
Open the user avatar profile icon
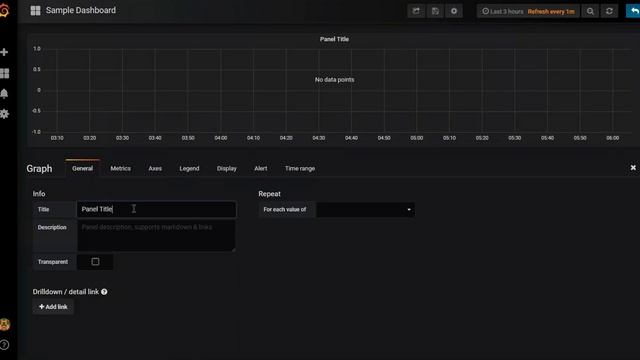click(x=4, y=324)
